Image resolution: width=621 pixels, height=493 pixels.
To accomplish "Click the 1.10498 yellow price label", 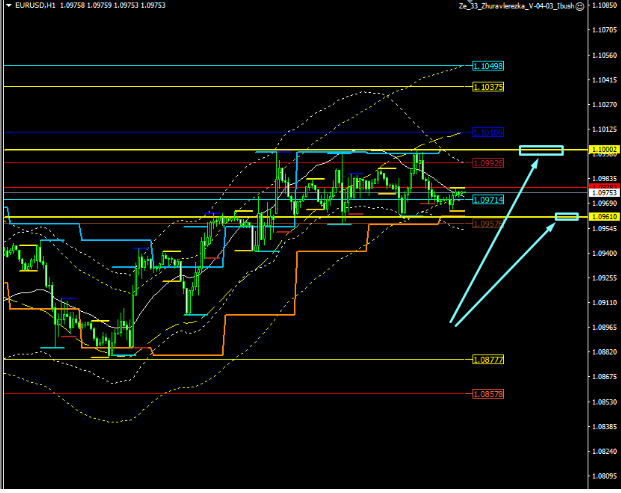I will [x=487, y=66].
